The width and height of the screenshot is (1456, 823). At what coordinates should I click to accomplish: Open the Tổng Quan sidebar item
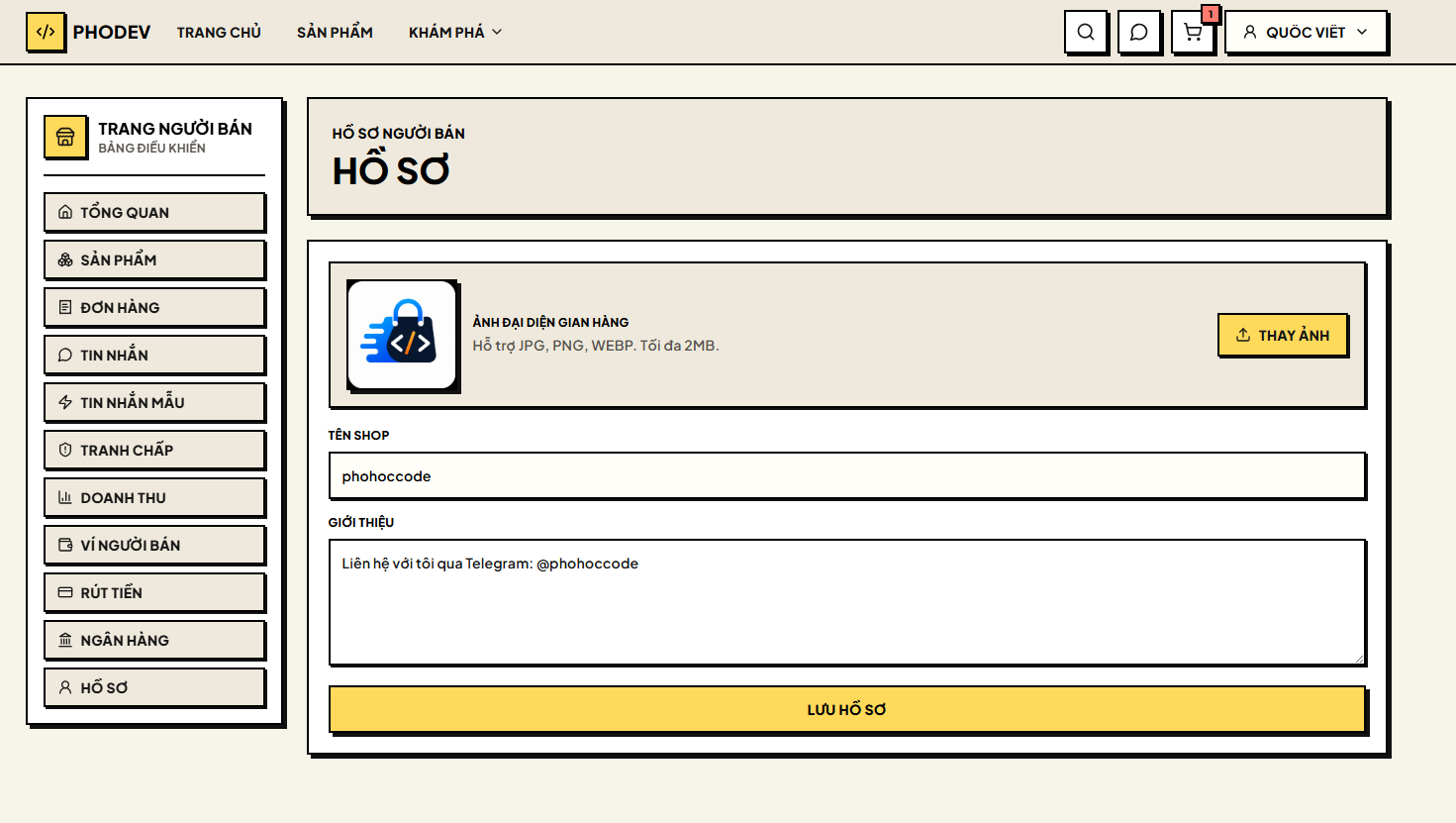[x=154, y=212]
